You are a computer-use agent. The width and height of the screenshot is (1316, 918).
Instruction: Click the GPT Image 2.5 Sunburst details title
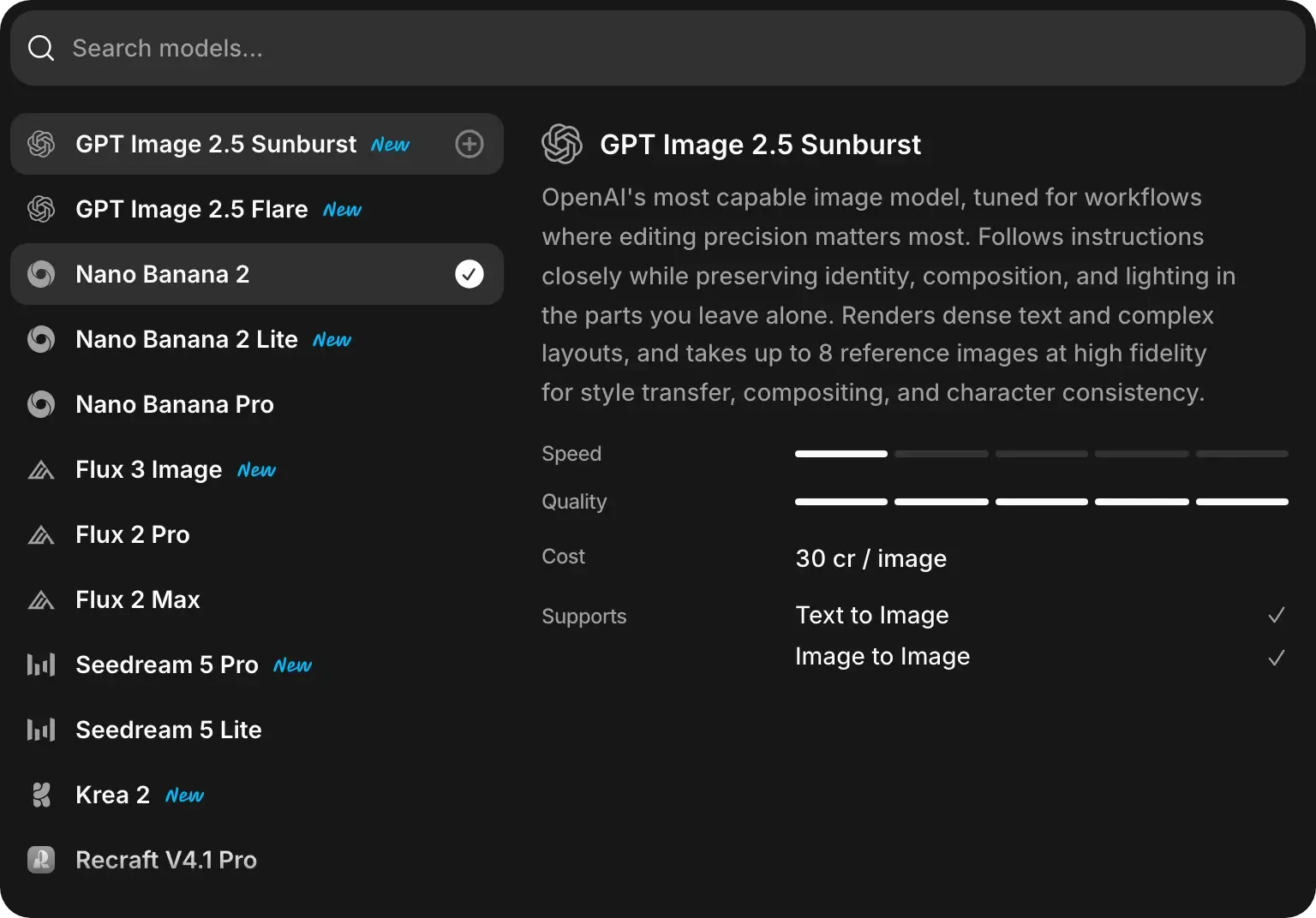coord(761,145)
